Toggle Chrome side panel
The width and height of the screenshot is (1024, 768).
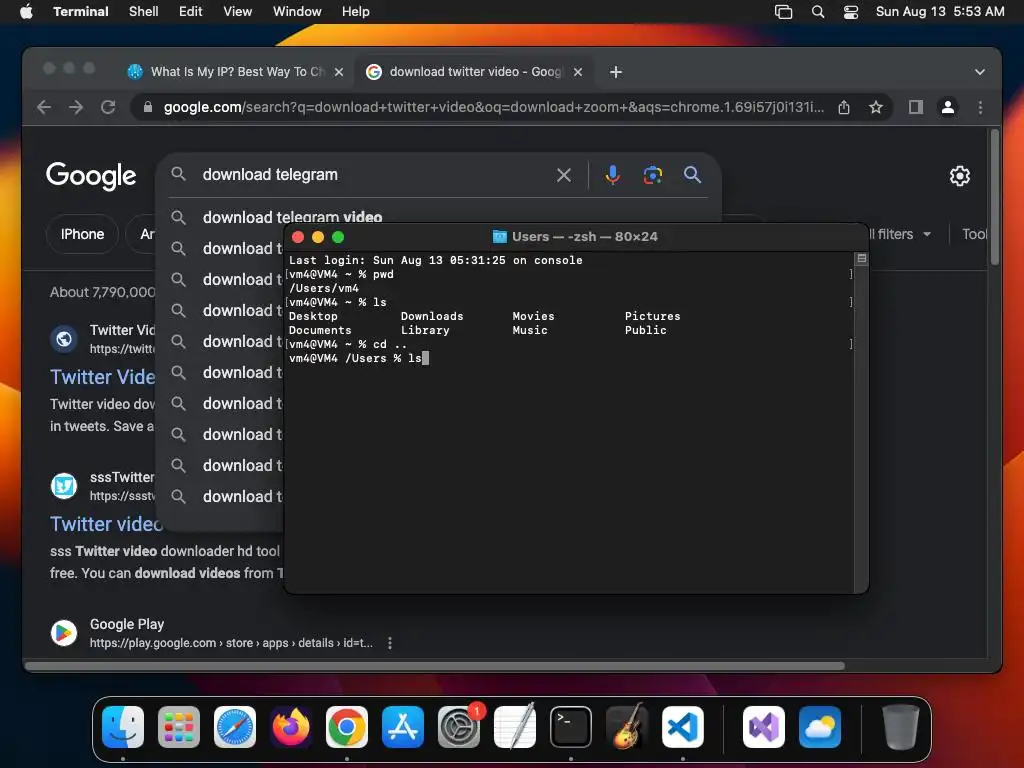[916, 107]
